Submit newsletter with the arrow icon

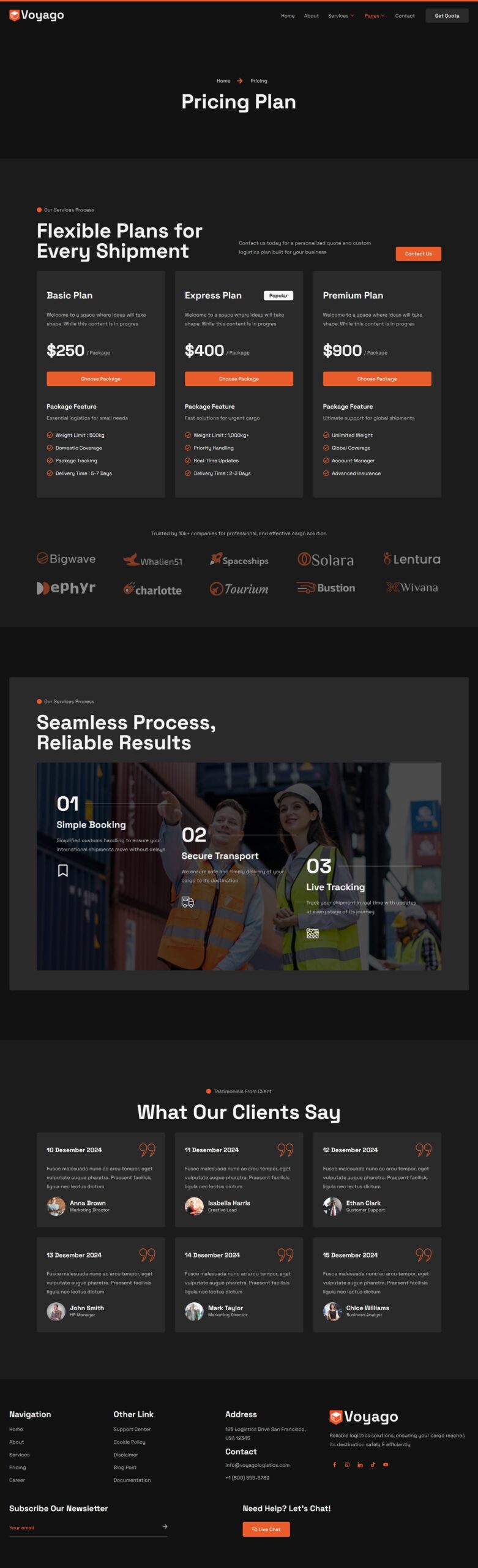coord(165,1526)
